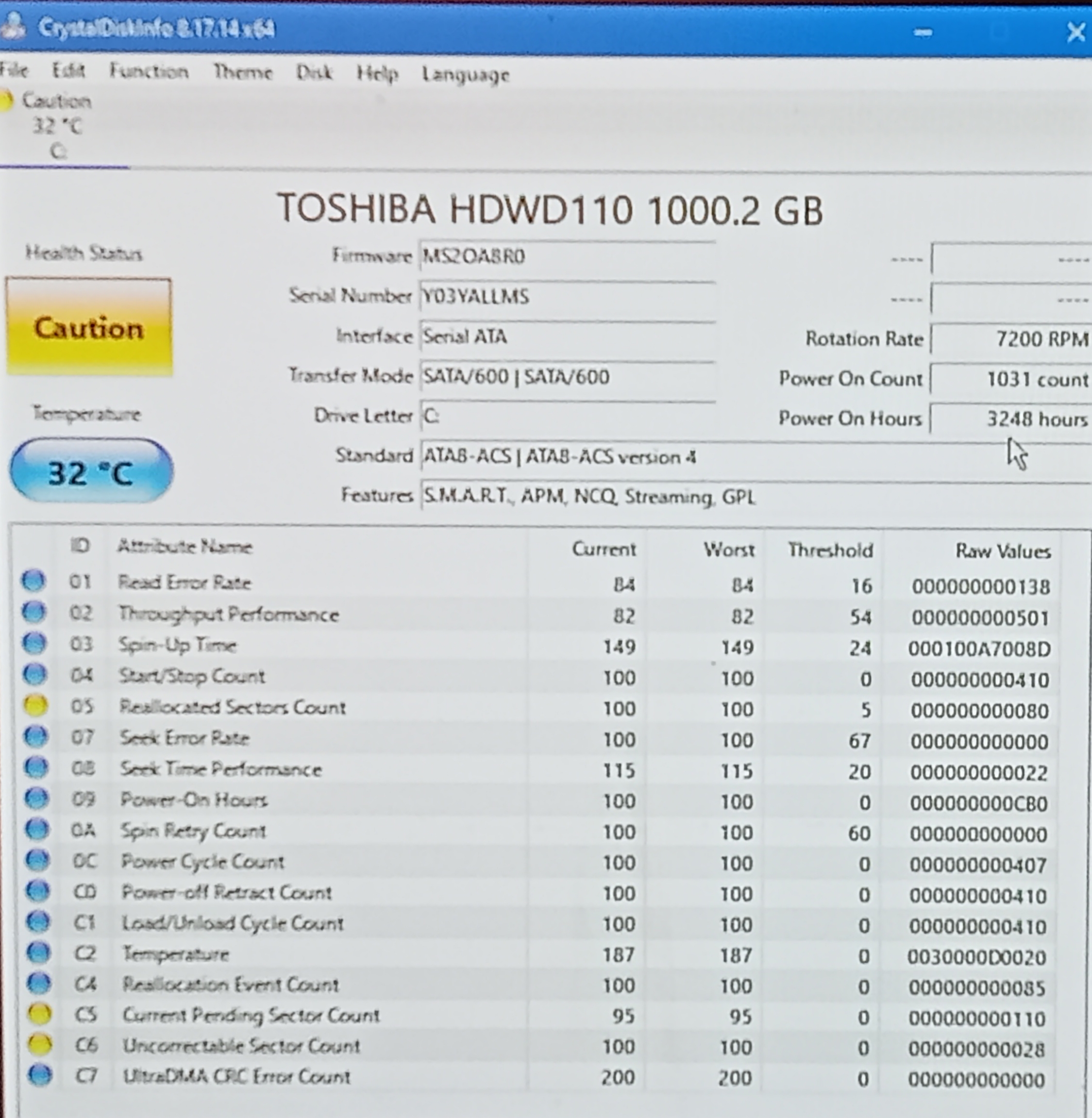The height and width of the screenshot is (1118, 1092).
Task: Open the Theme menu
Action: 243,72
